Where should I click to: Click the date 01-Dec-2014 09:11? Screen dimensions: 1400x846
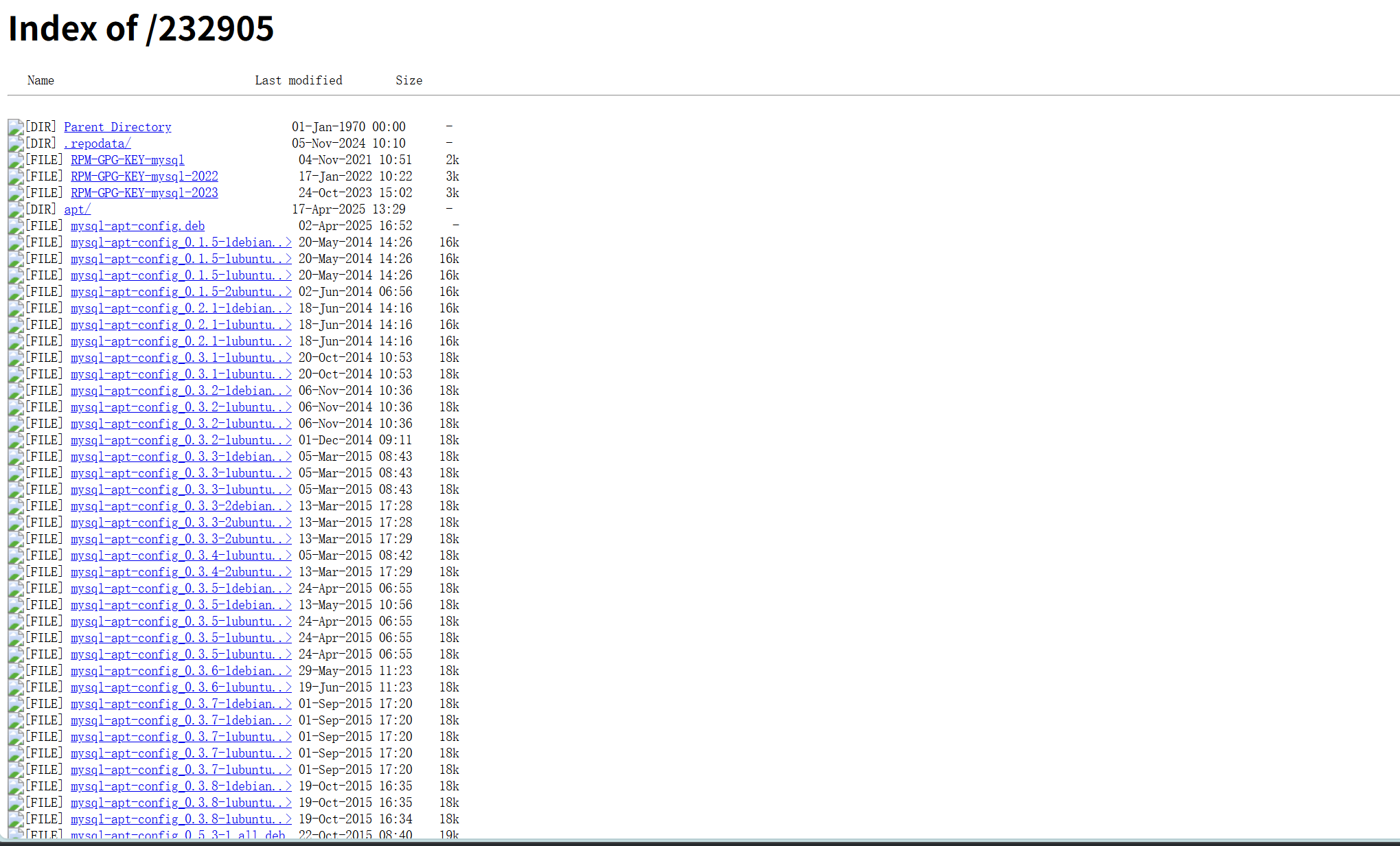[x=356, y=440]
